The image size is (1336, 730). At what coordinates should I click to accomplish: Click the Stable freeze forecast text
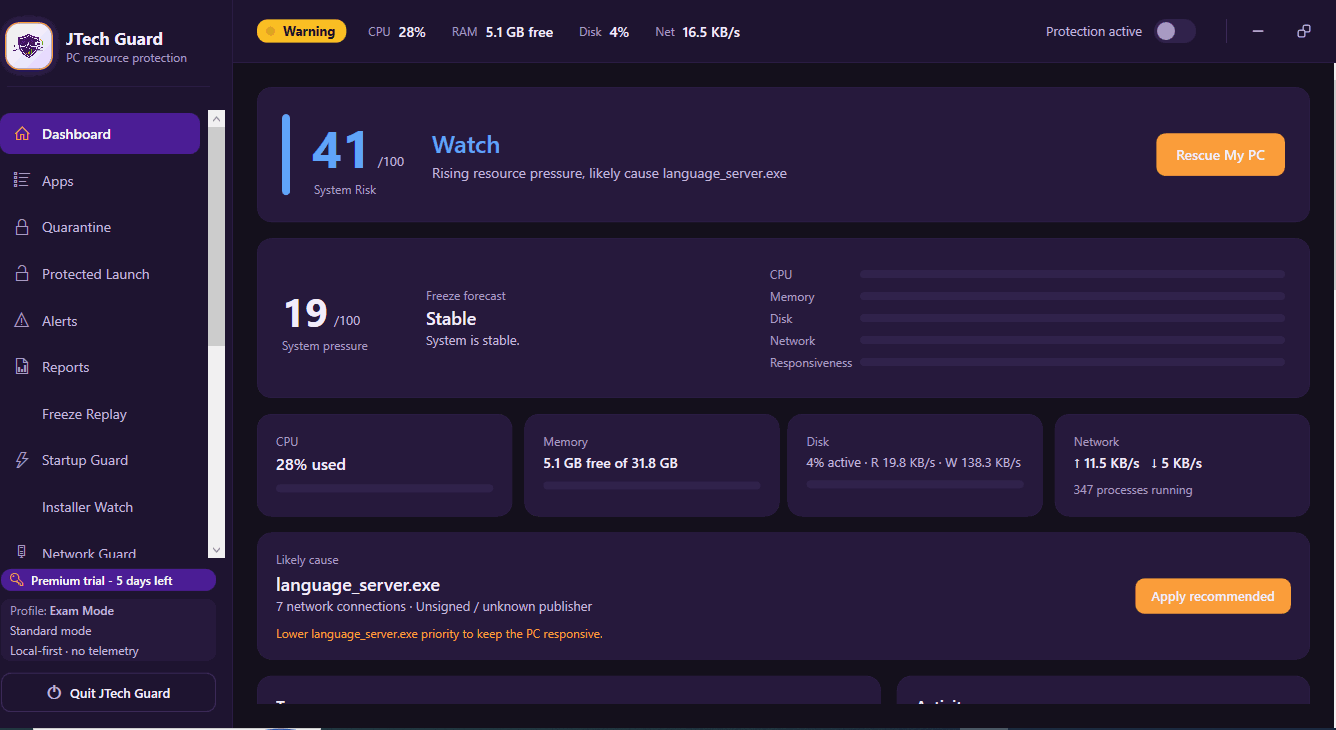pyautogui.click(x=451, y=319)
